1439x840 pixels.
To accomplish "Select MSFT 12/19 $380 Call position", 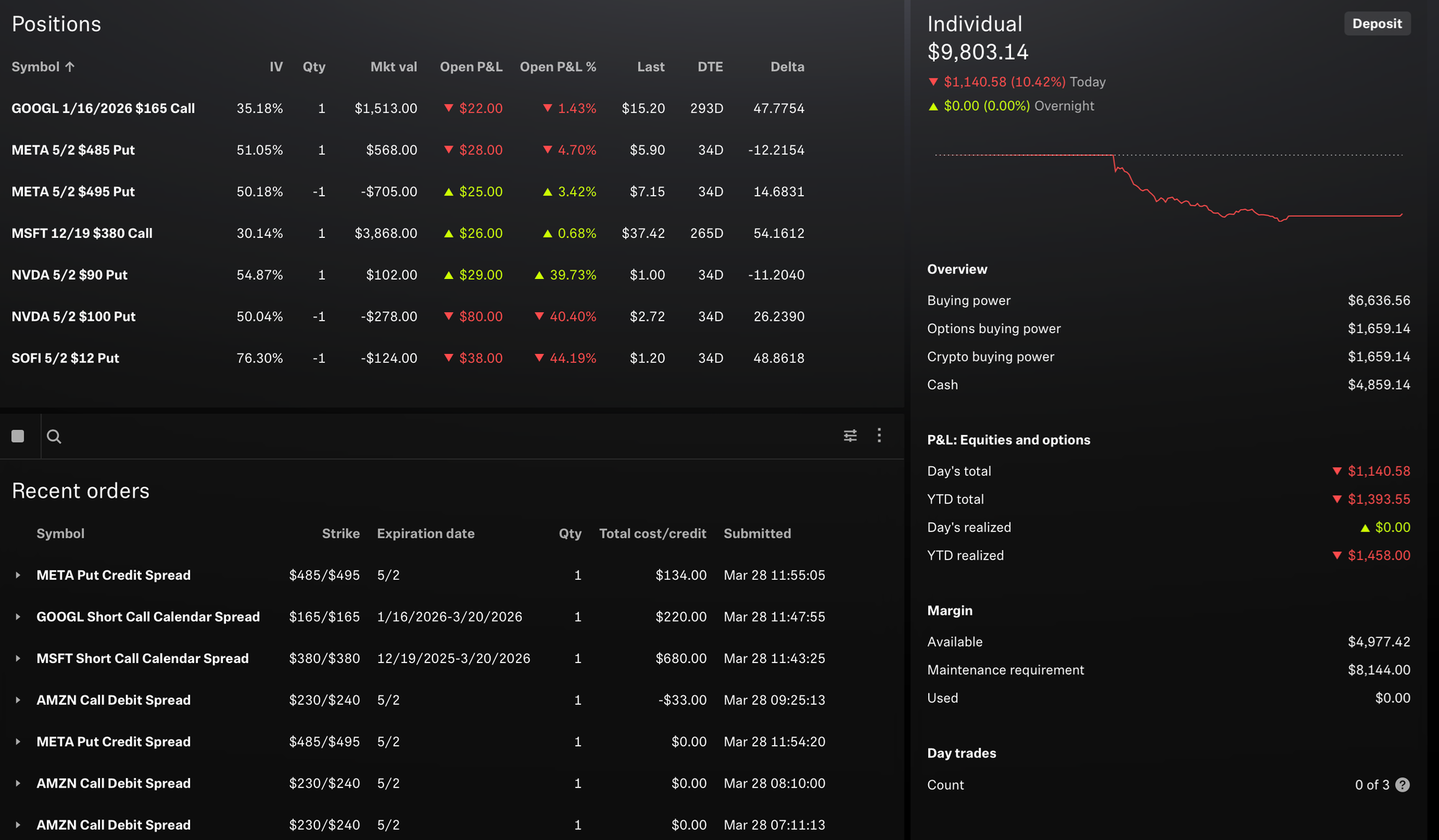I will (82, 234).
